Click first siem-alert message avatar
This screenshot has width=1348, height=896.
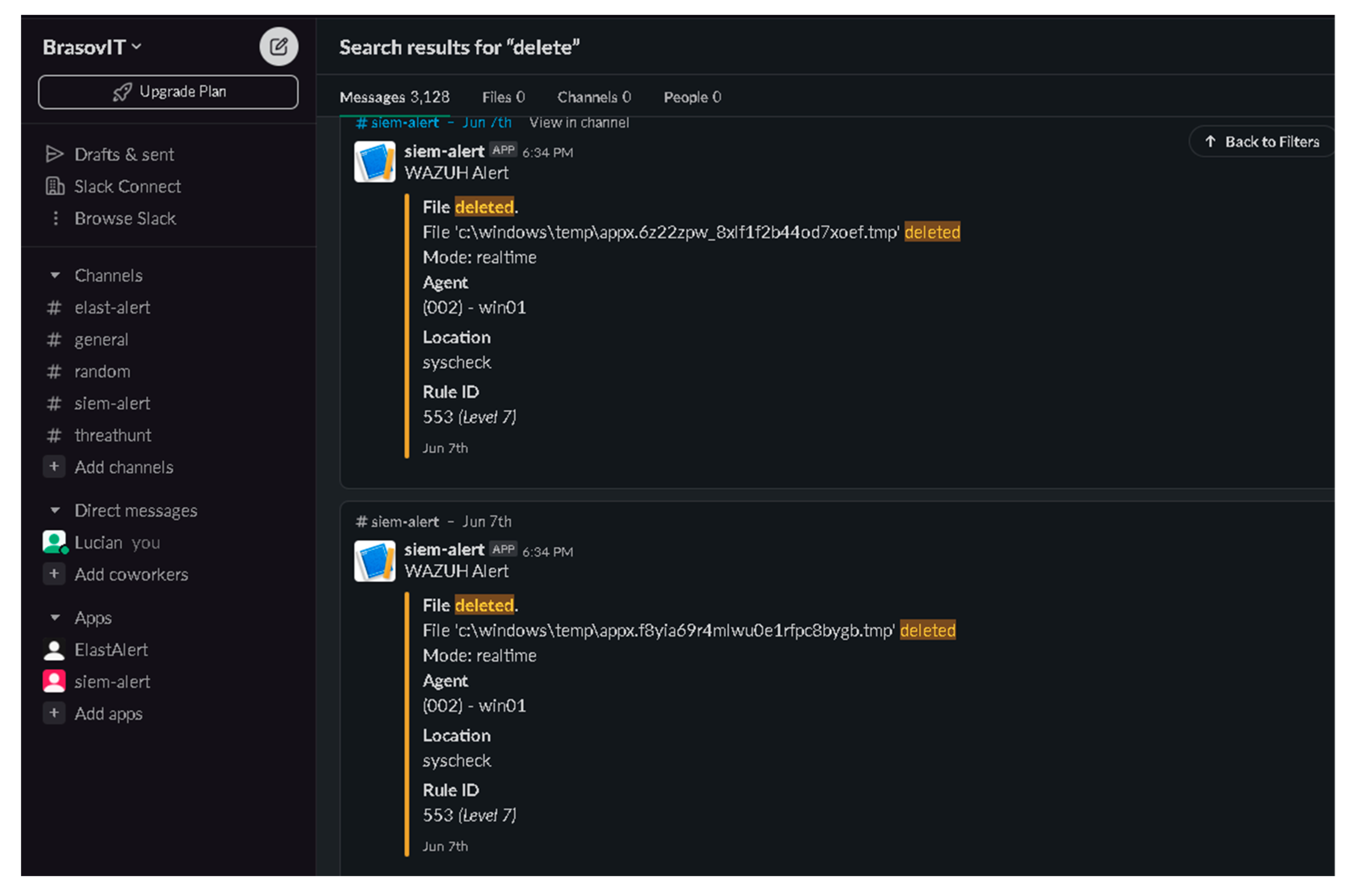click(374, 162)
